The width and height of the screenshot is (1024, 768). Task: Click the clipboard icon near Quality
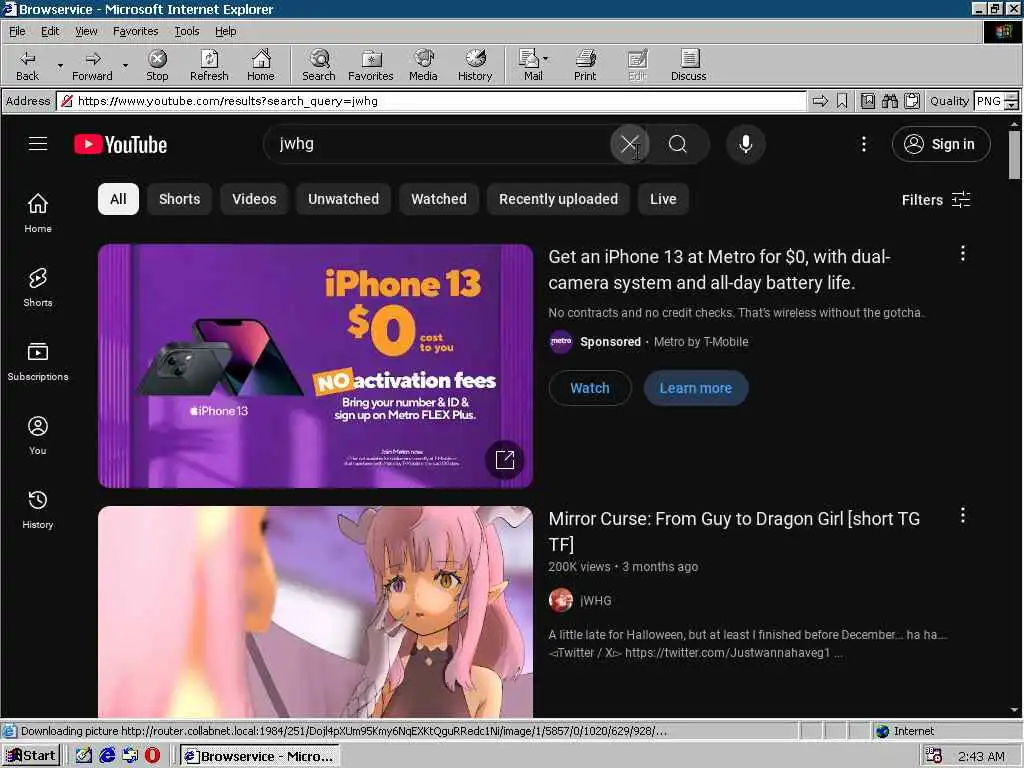[x=912, y=101]
